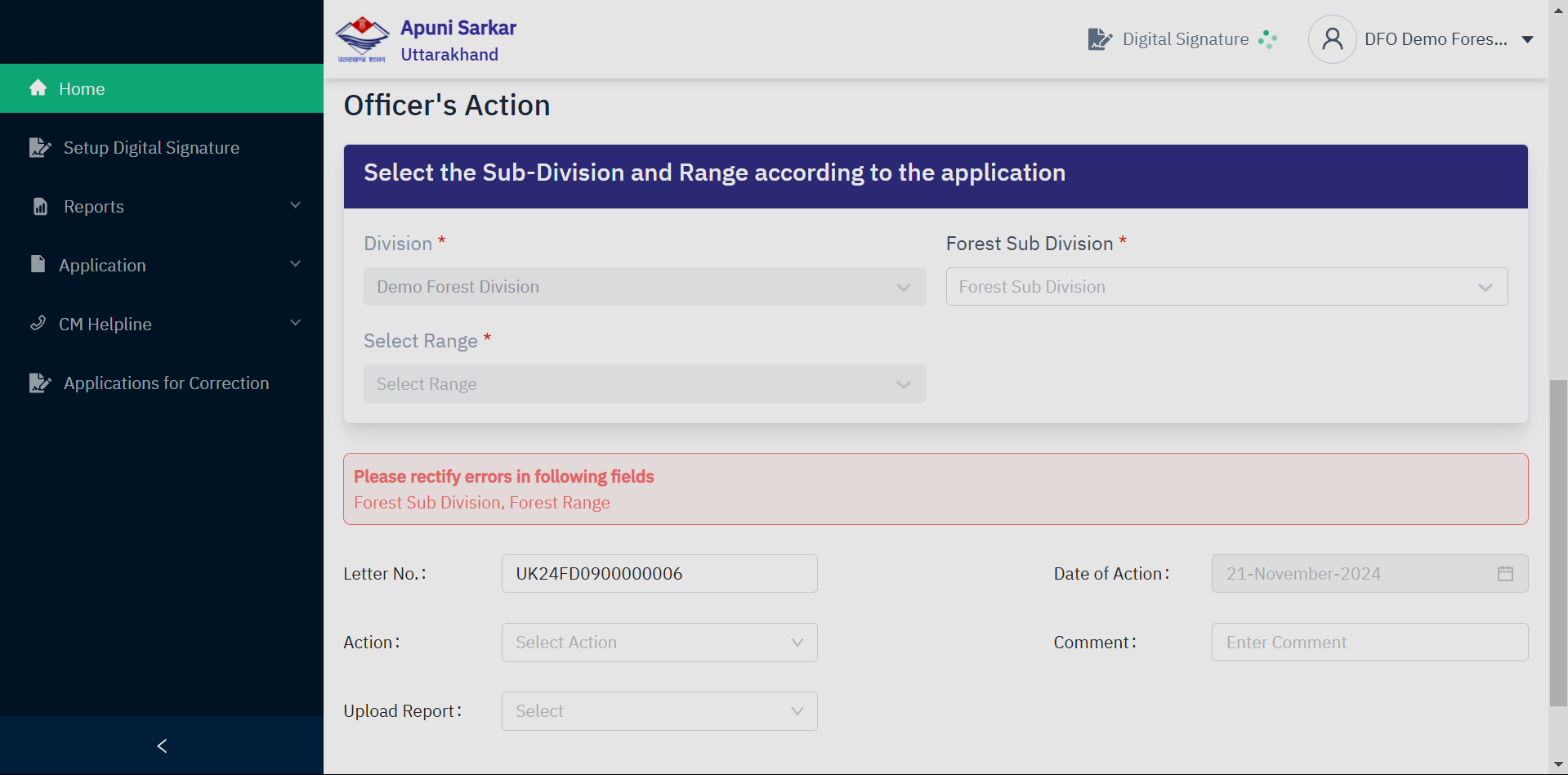Click the vertical page scrollbar thumb
Screen dimensions: 1568x775
1558,544
